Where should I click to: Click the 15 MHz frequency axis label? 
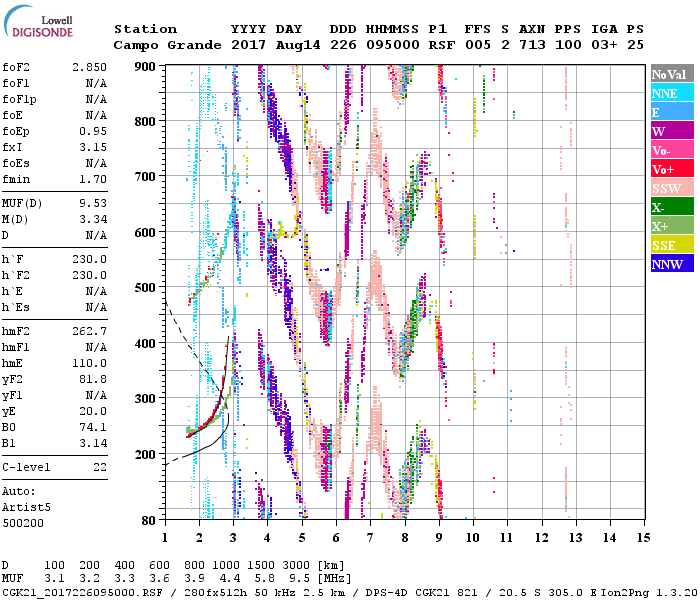point(642,537)
